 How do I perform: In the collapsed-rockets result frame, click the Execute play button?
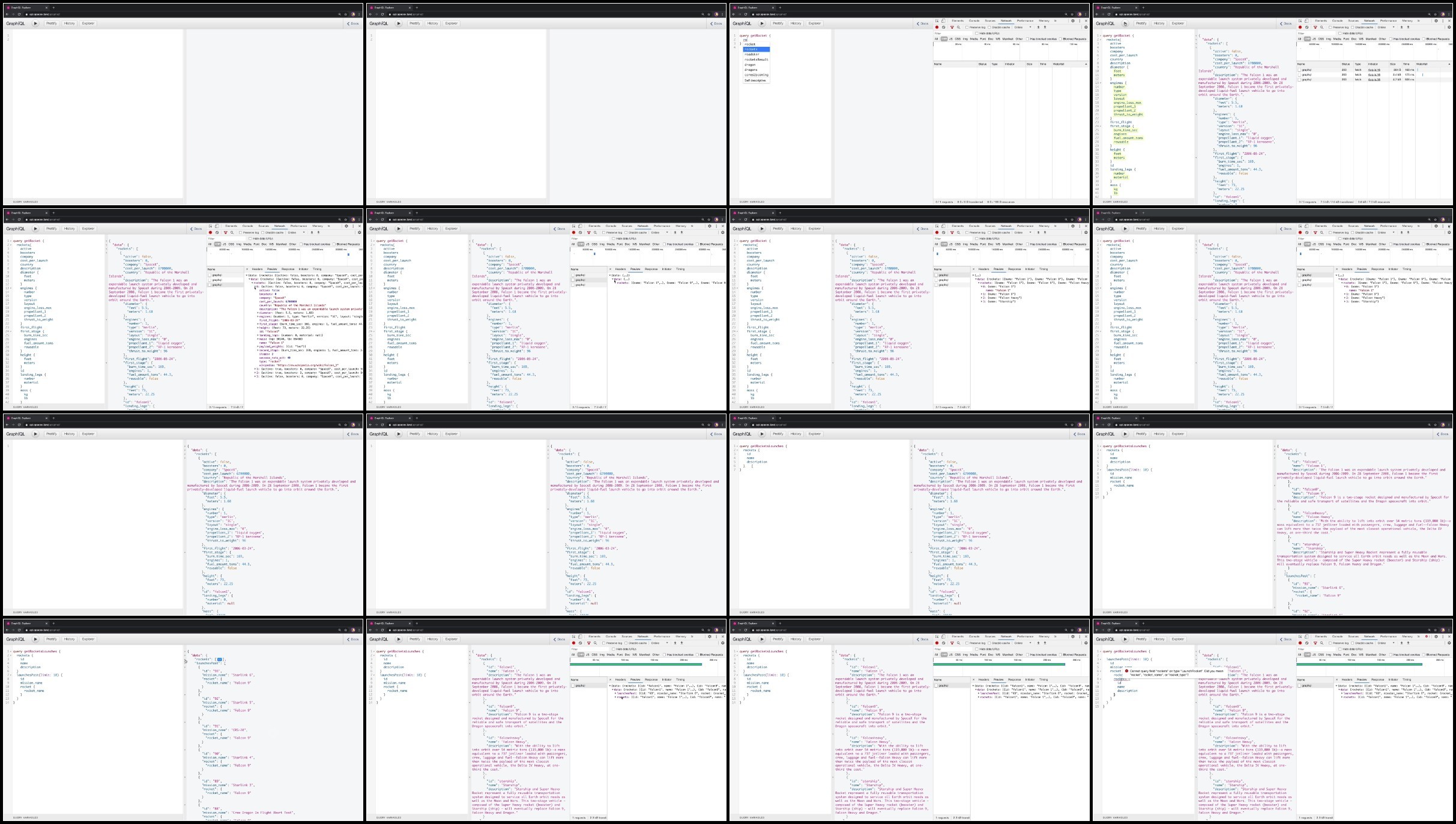tap(35, 639)
